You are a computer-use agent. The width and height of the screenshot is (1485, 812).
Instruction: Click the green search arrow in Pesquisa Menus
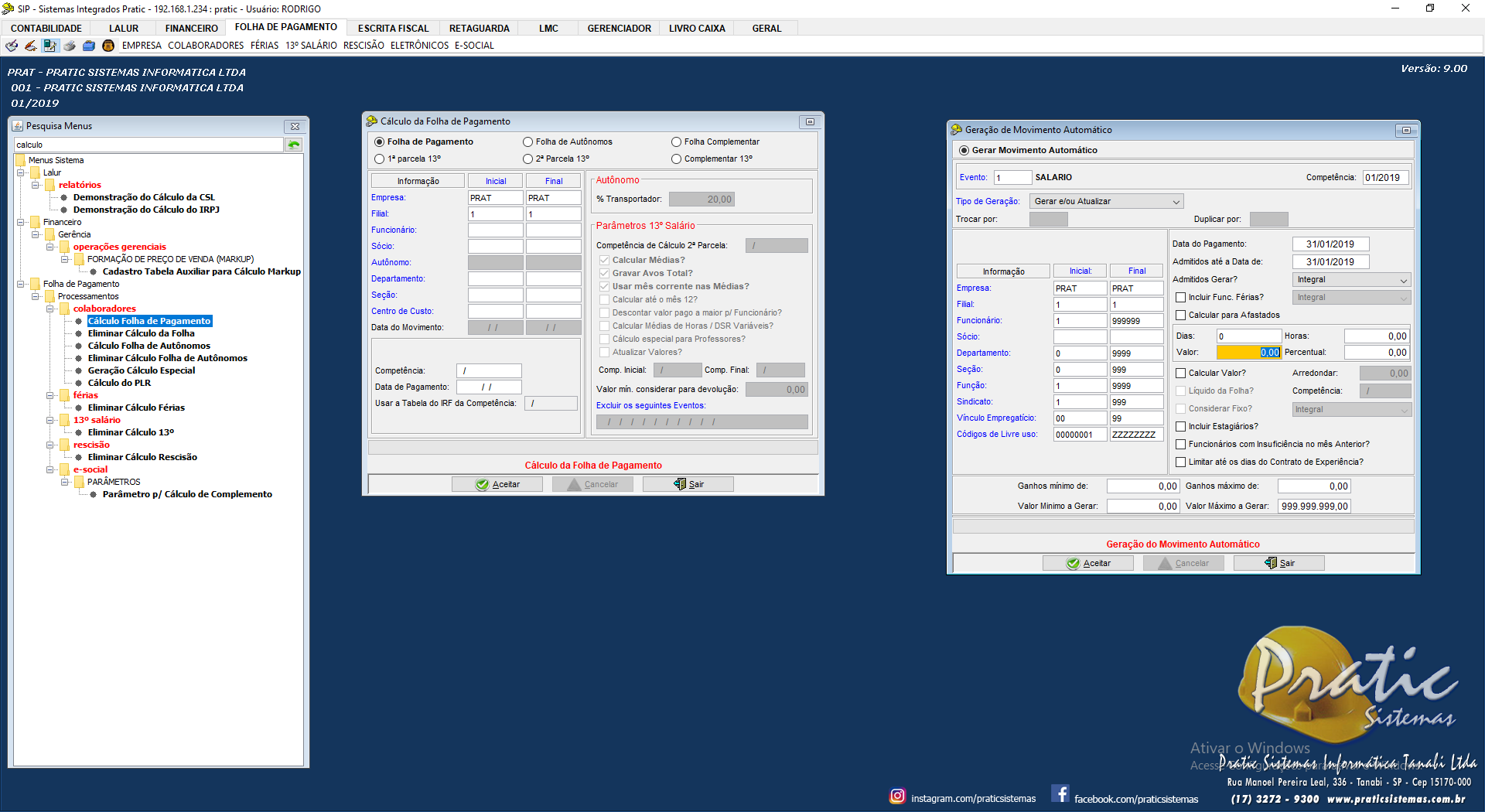coord(294,145)
